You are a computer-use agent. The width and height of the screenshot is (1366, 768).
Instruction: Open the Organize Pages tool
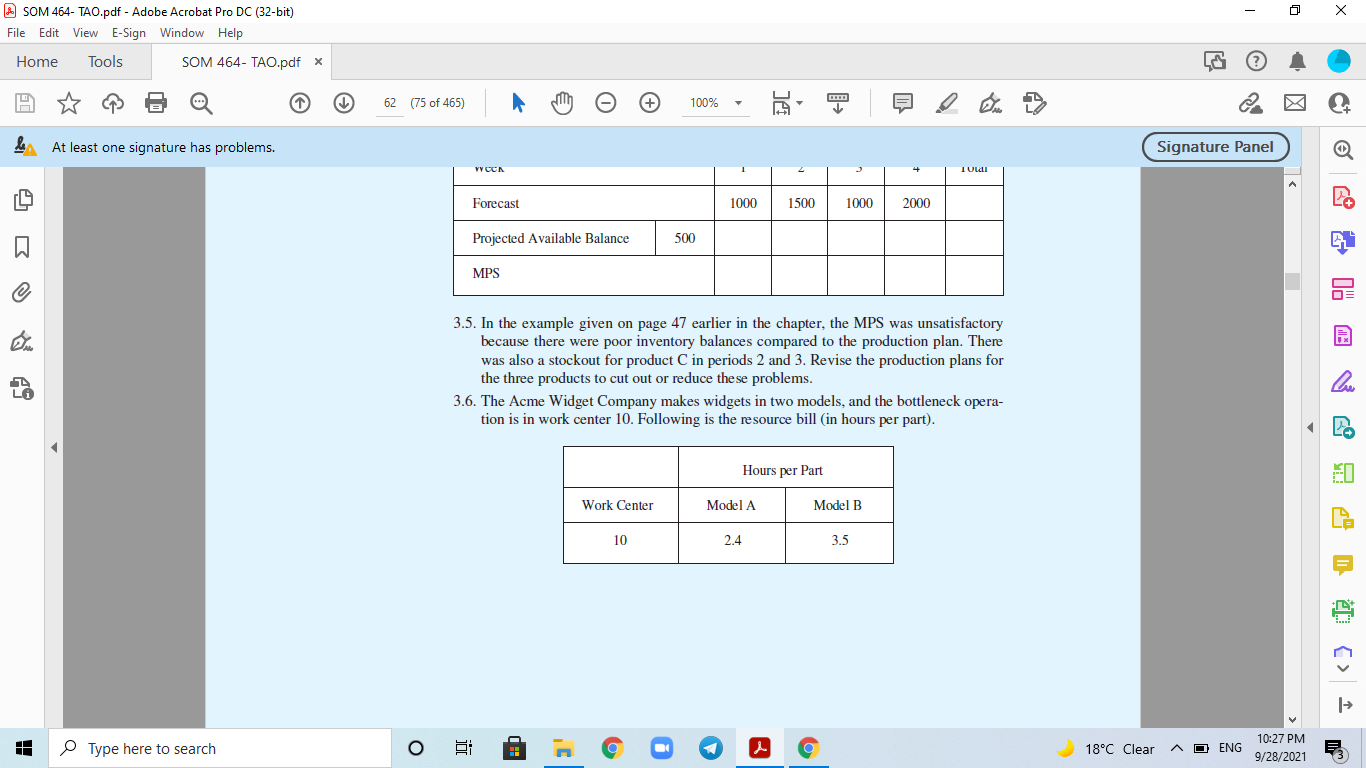click(x=1343, y=289)
